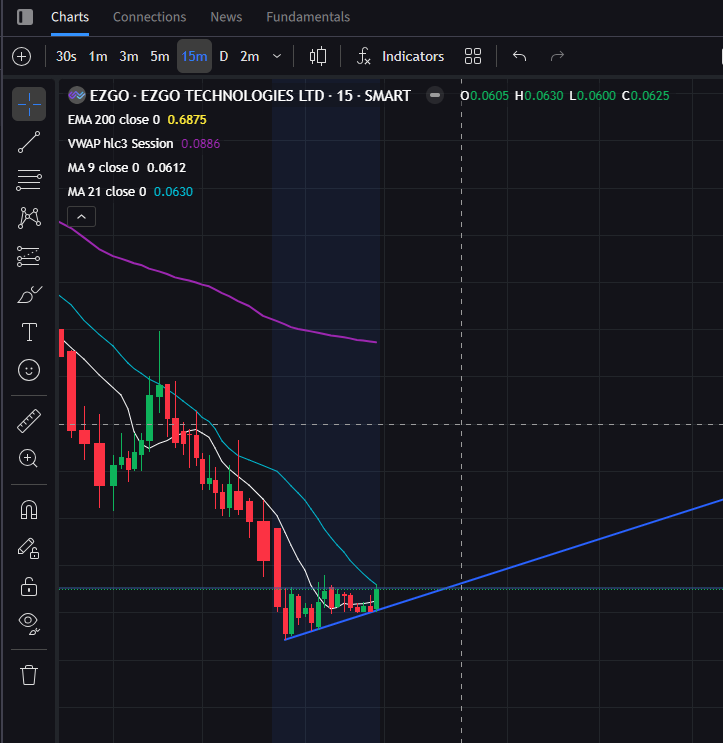Collapse the indicator legend chevron
The height and width of the screenshot is (743, 723).
click(81, 217)
